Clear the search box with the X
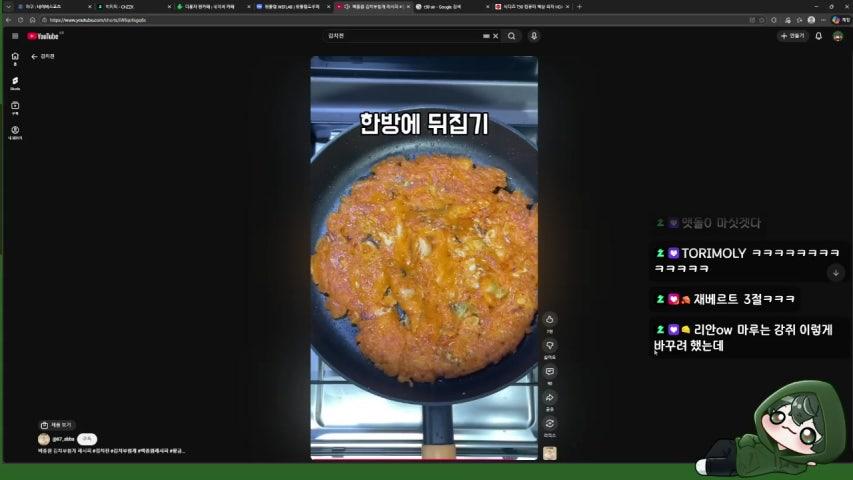 [496, 36]
